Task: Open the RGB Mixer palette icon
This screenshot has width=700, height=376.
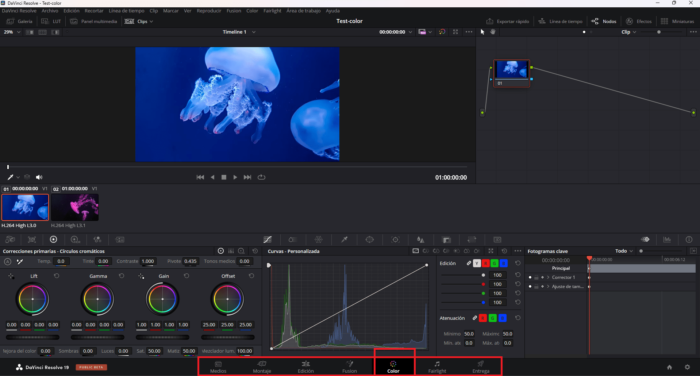Action: pyautogui.click(x=97, y=240)
